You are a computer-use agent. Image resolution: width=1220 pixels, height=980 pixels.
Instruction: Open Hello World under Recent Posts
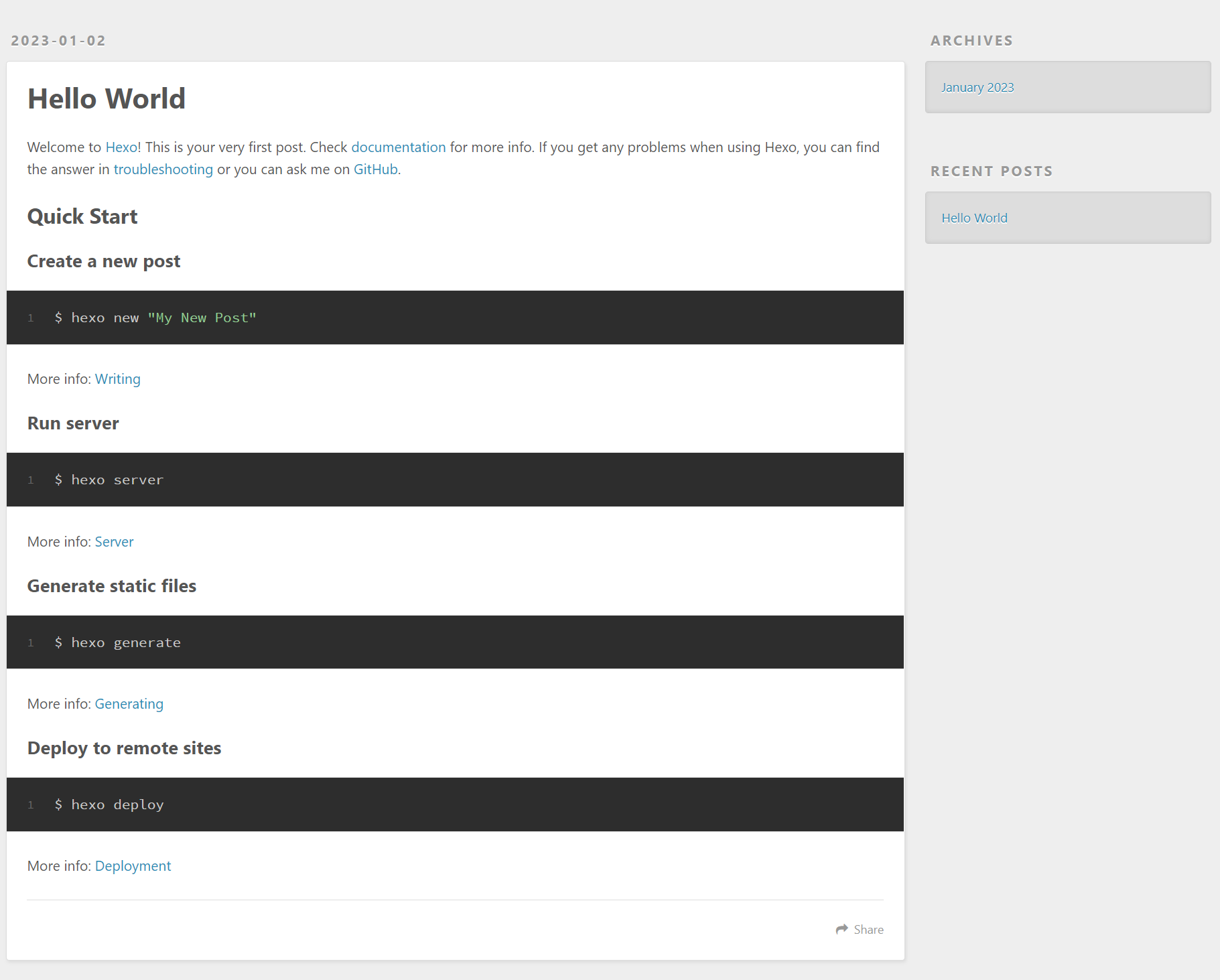pyautogui.click(x=974, y=218)
